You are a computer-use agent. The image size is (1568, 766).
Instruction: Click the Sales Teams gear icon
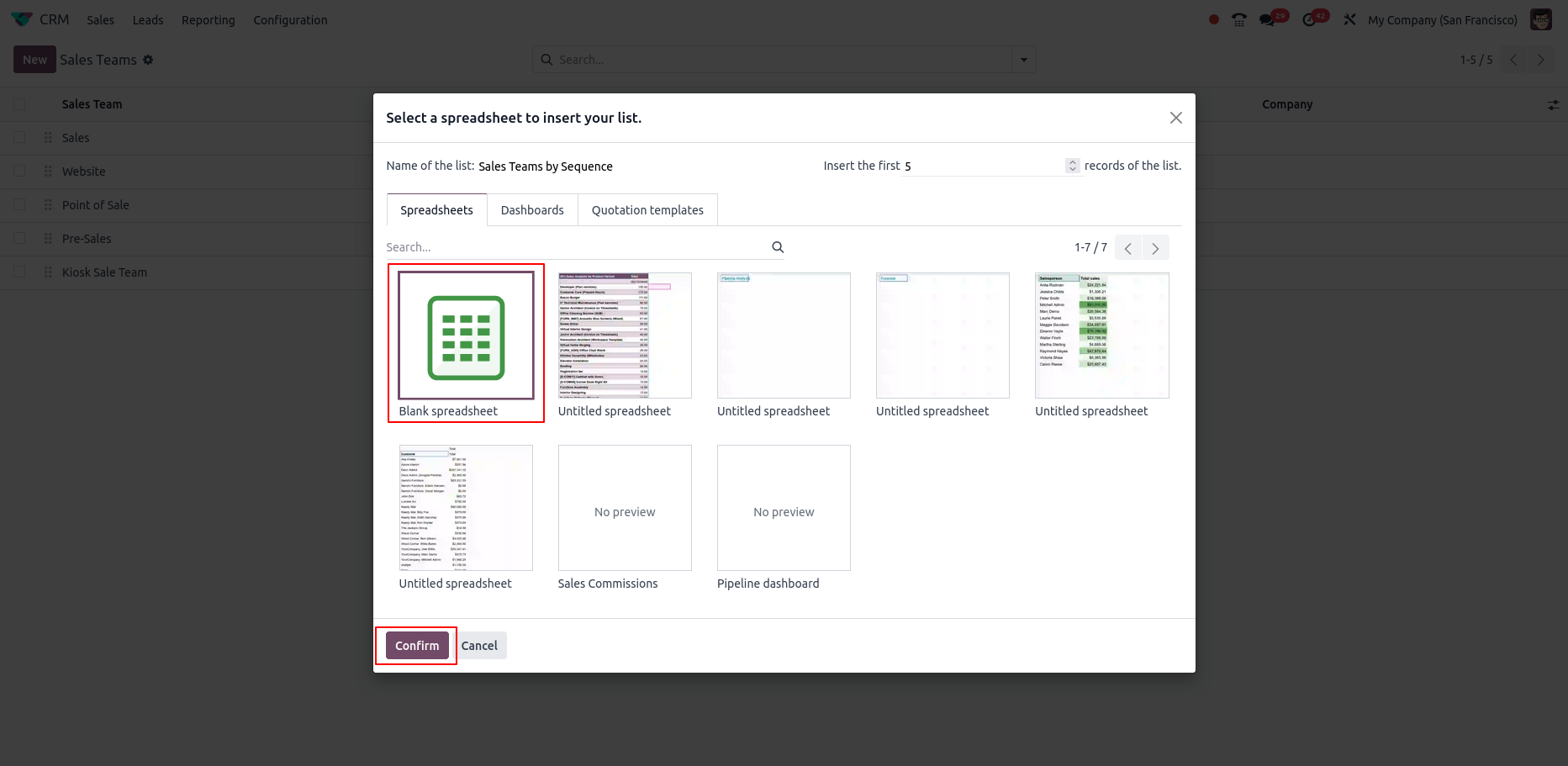click(148, 60)
